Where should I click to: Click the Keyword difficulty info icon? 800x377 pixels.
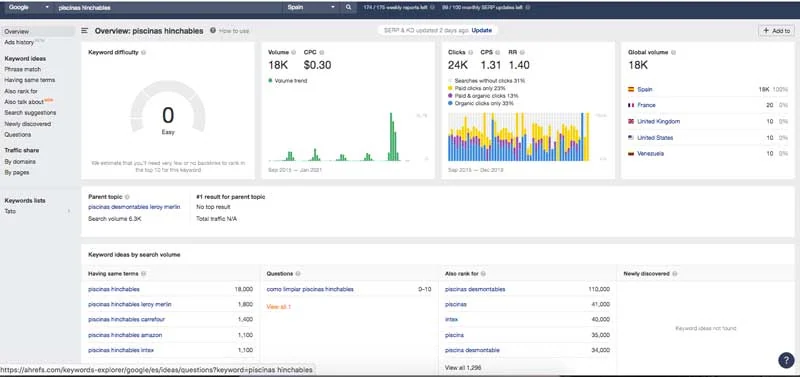[x=143, y=52]
